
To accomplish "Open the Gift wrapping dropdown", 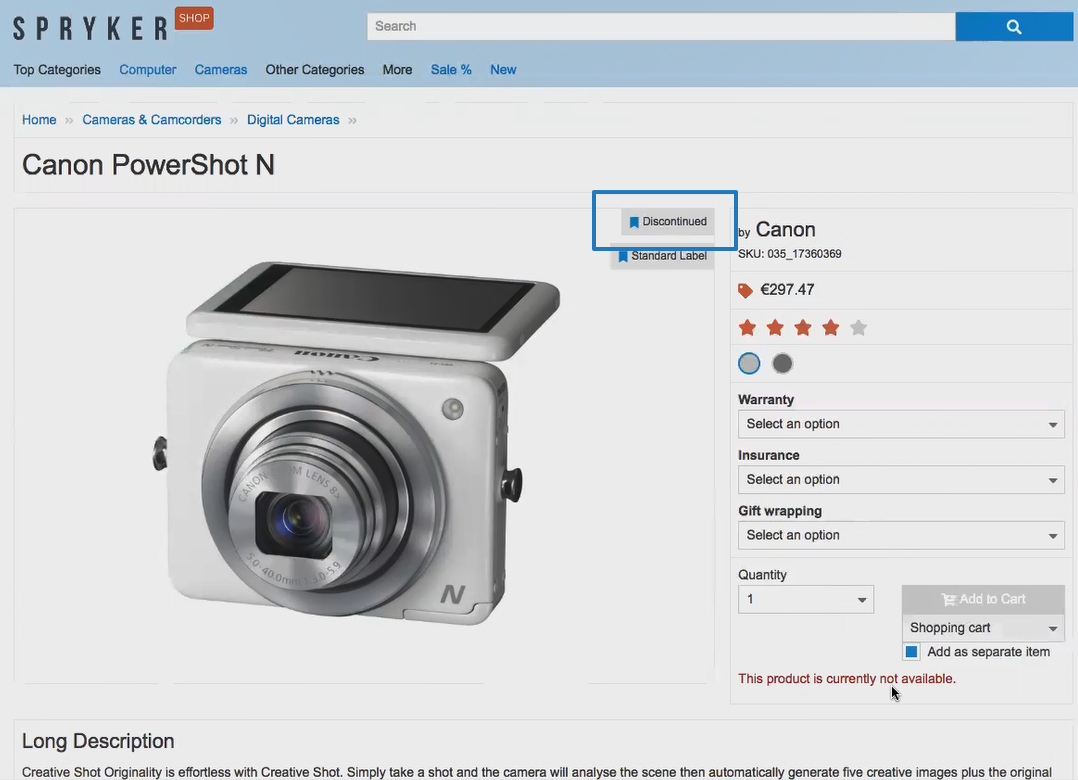I will pos(901,535).
